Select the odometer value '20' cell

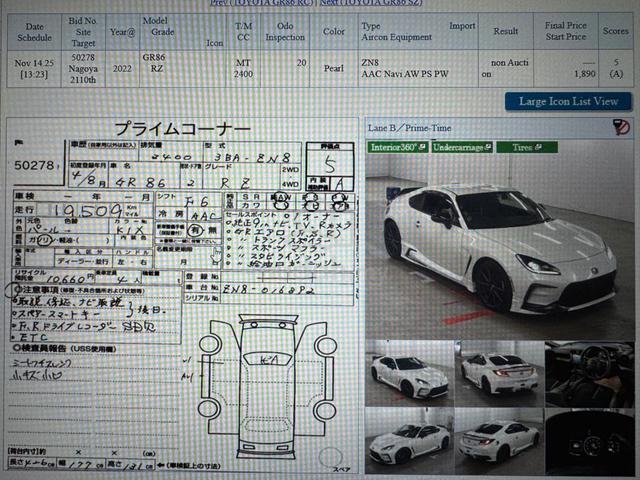tap(285, 69)
